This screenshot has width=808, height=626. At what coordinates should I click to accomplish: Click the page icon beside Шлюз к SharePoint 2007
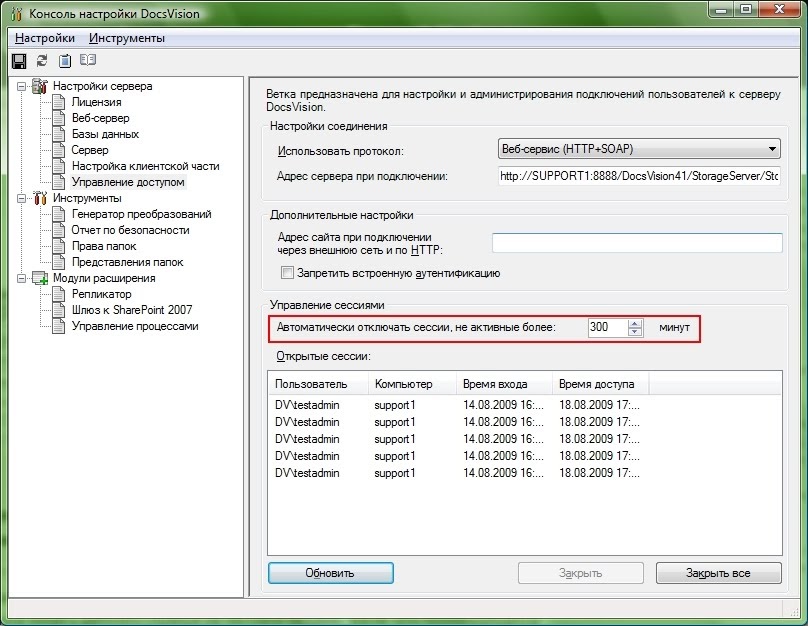59,310
